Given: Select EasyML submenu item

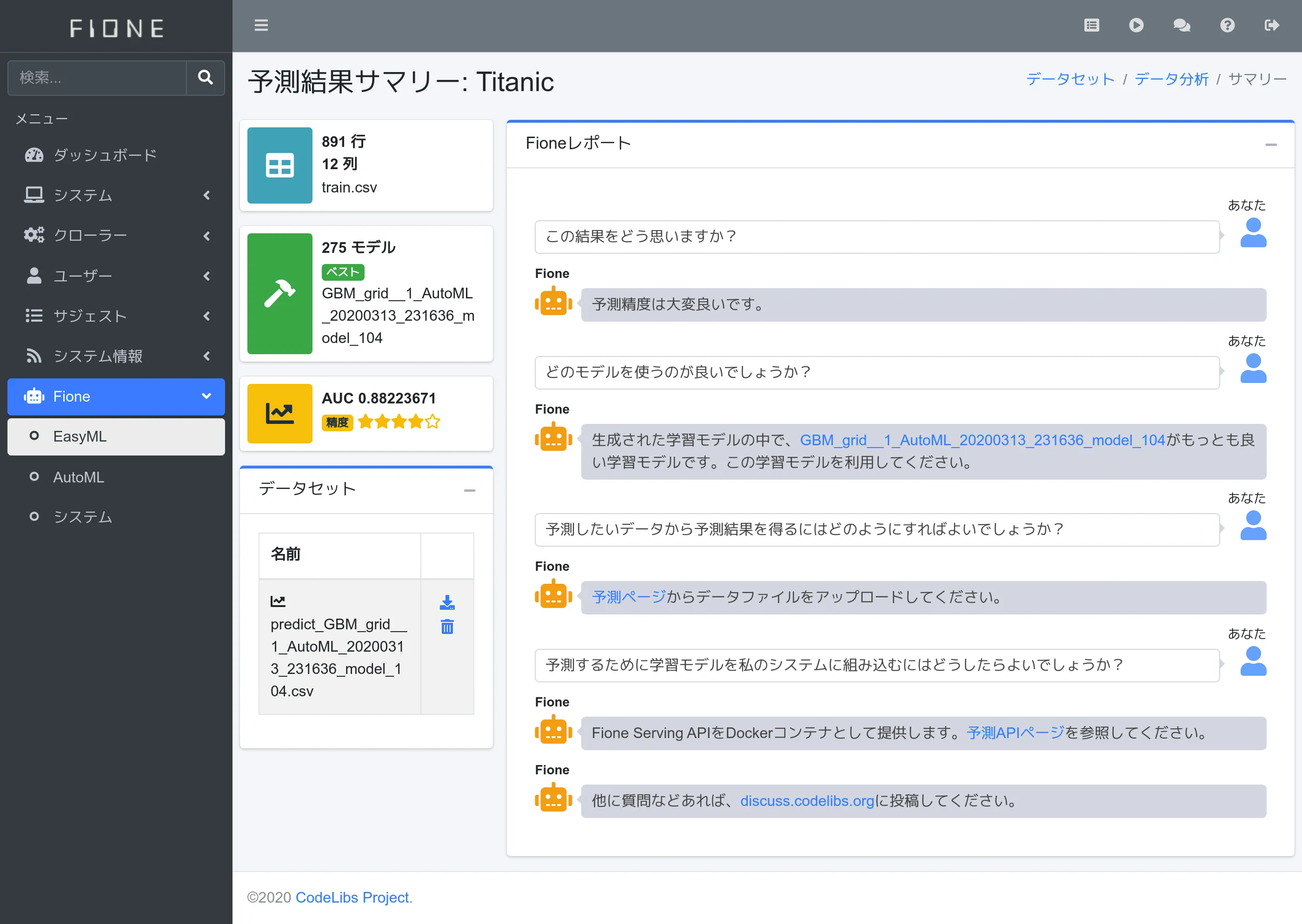Looking at the screenshot, I should tap(116, 437).
